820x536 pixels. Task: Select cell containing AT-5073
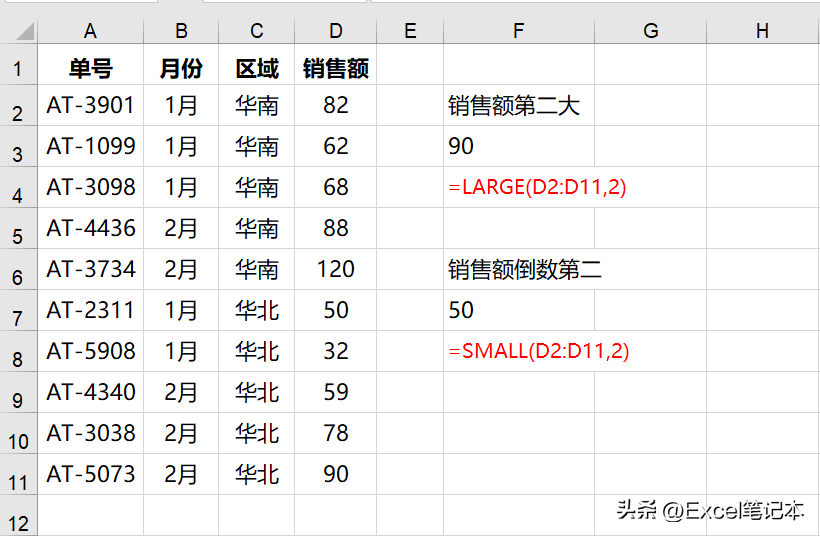[x=90, y=475]
